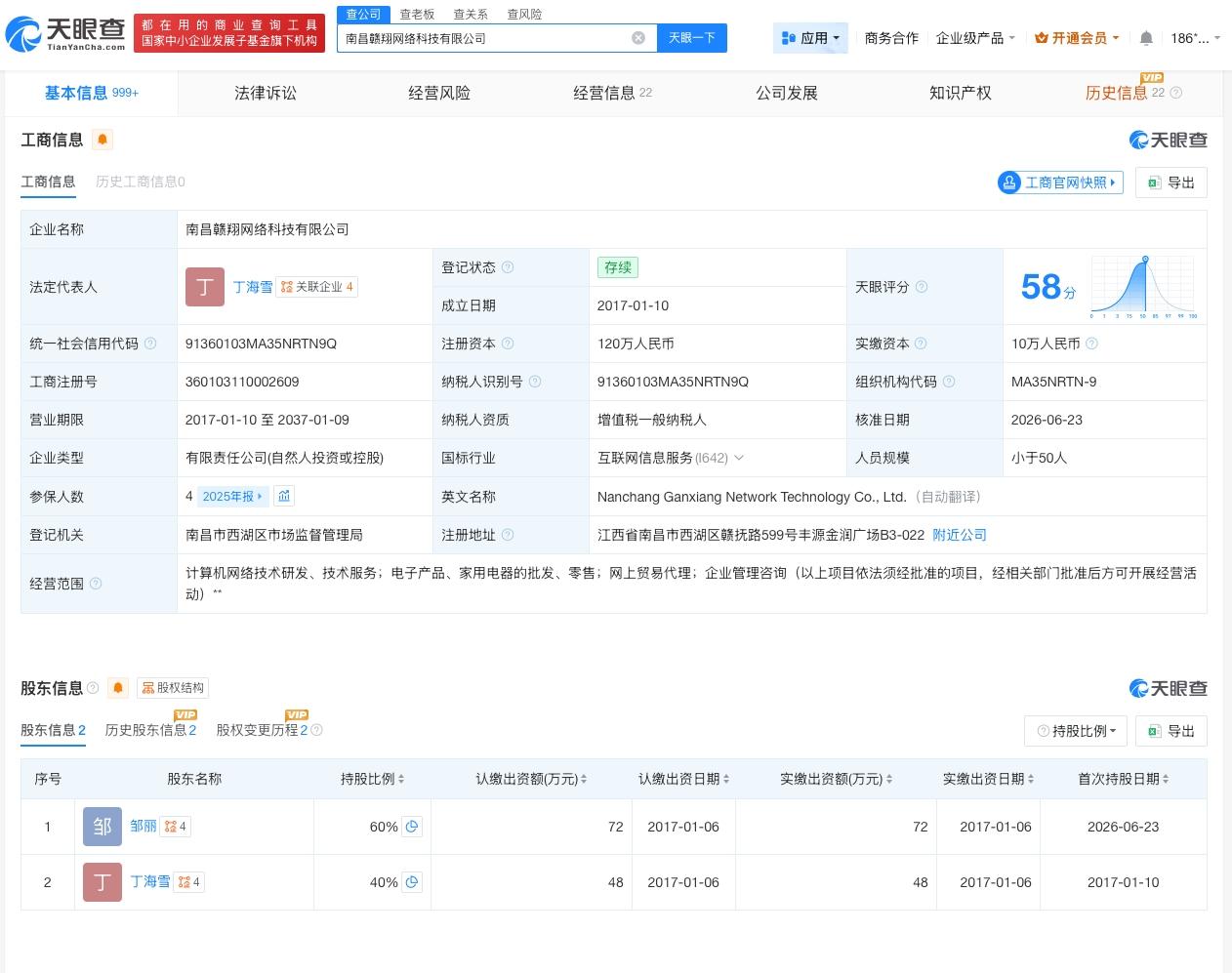This screenshot has width=1232, height=973.
Task: Open 商务合作 link
Action: coord(891,38)
